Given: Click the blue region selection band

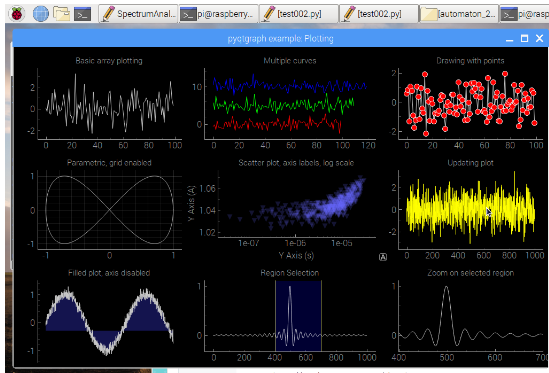Looking at the screenshot, I should coord(298,316).
